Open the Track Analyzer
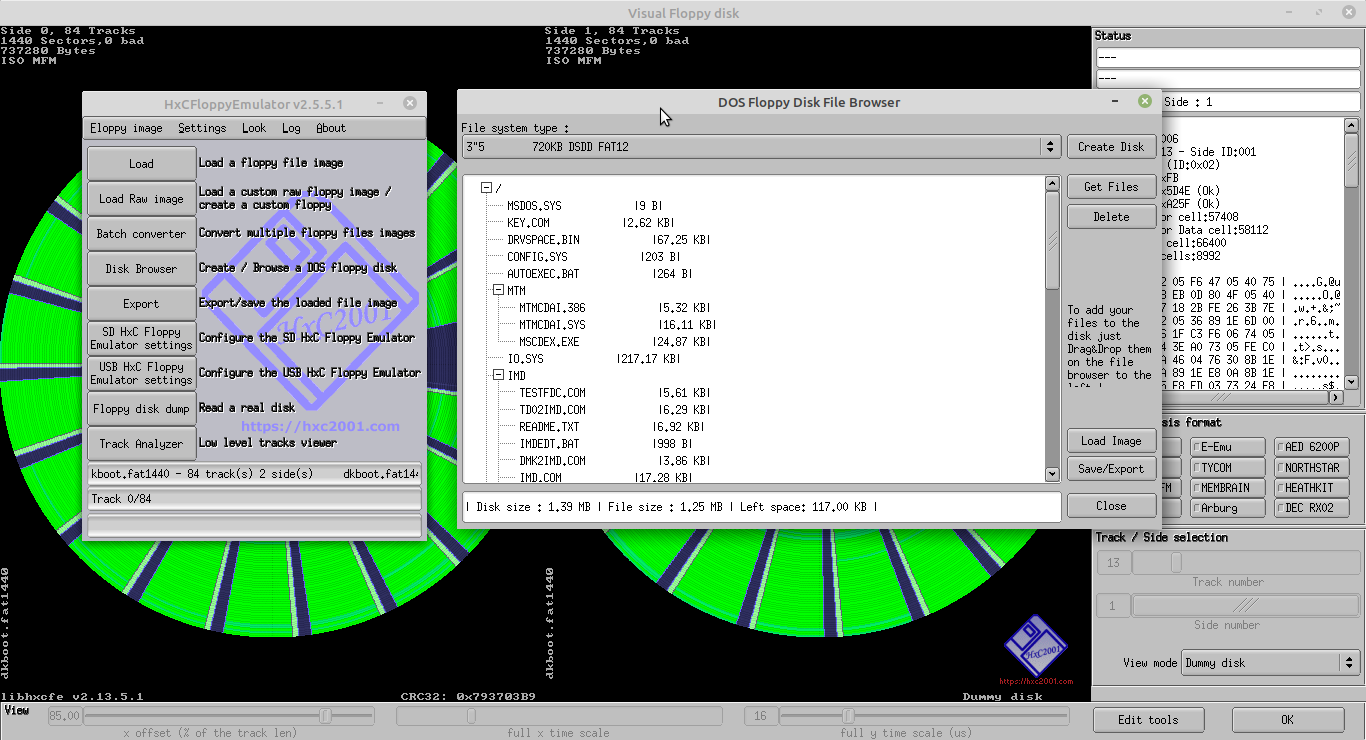The image size is (1366, 740). pyautogui.click(x=141, y=444)
